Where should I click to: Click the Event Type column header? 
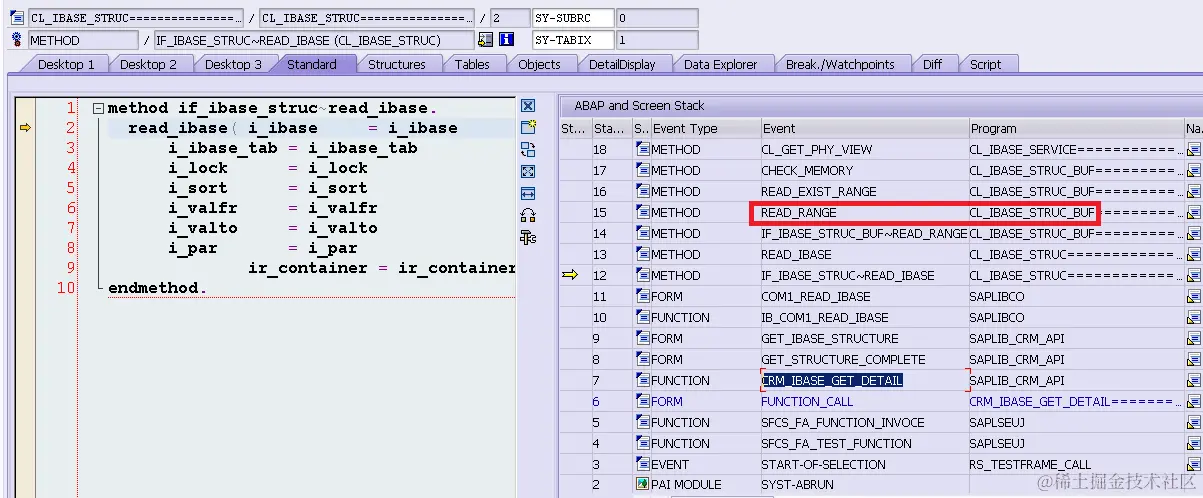pyautogui.click(x=704, y=128)
